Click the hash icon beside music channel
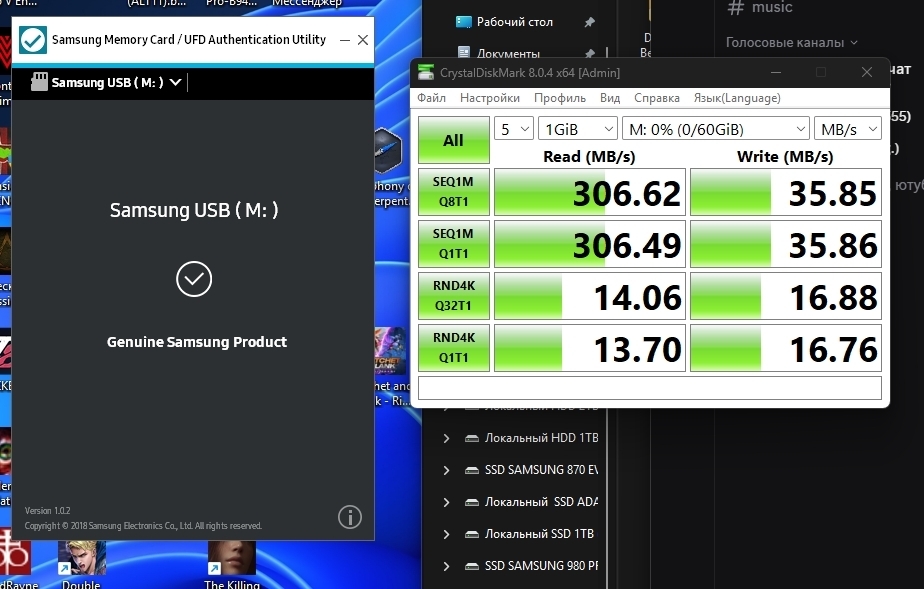 (735, 7)
